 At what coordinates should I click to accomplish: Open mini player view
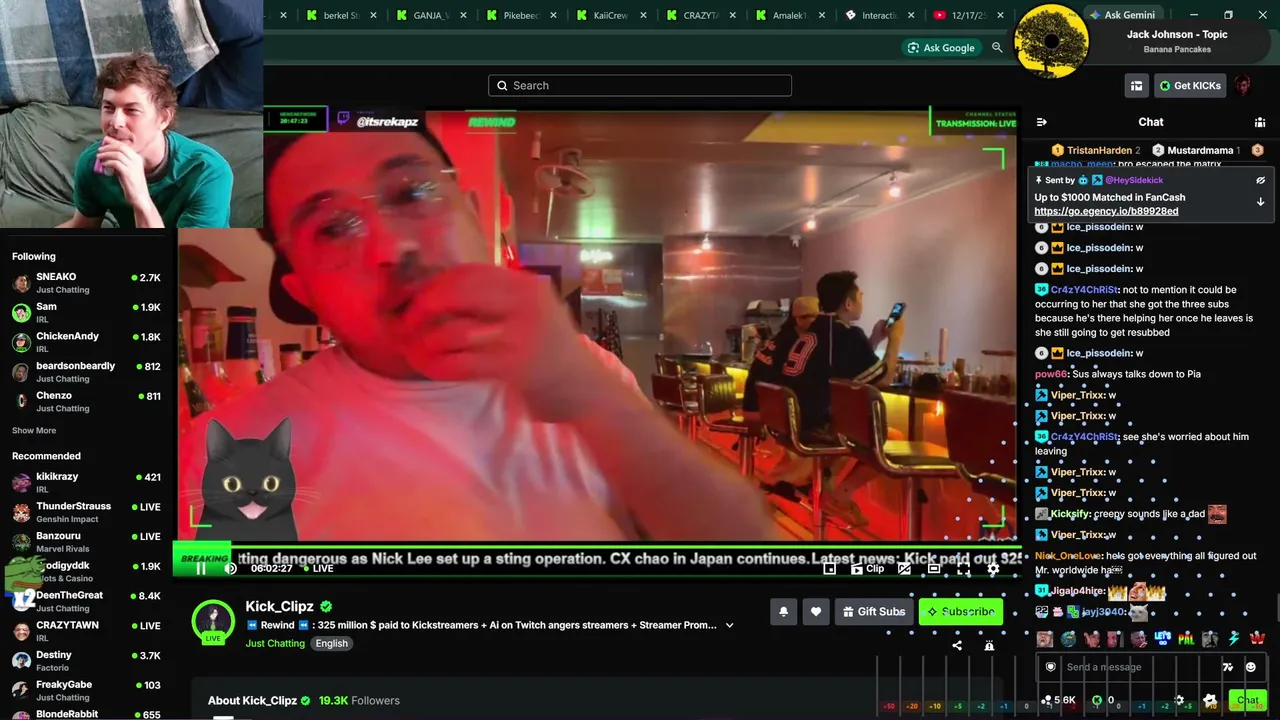[829, 569]
